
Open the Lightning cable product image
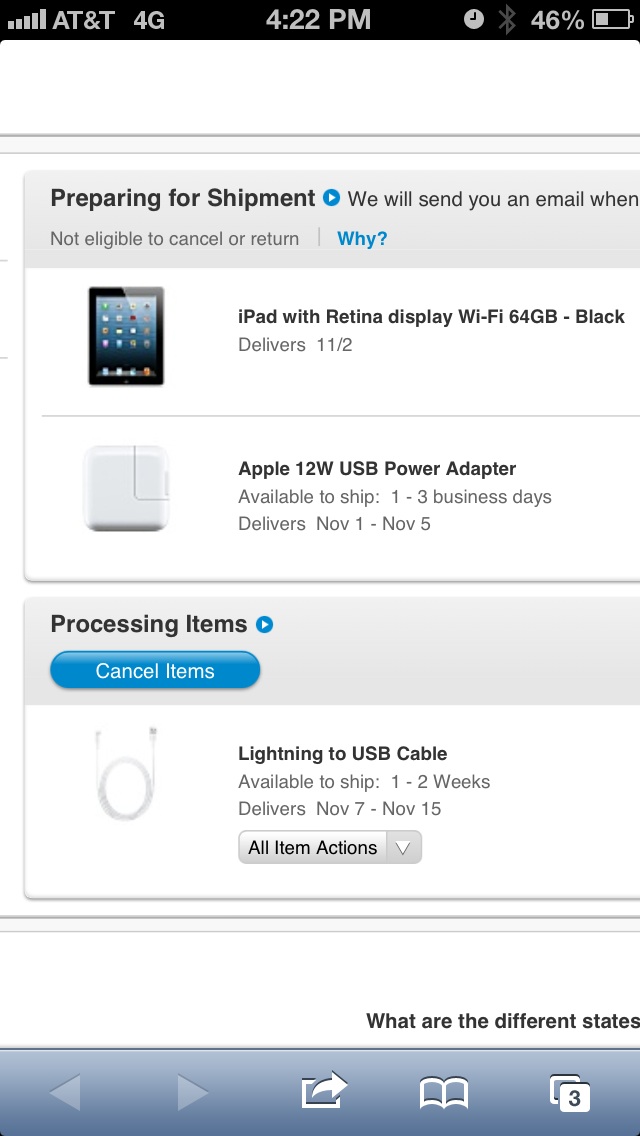[x=126, y=774]
